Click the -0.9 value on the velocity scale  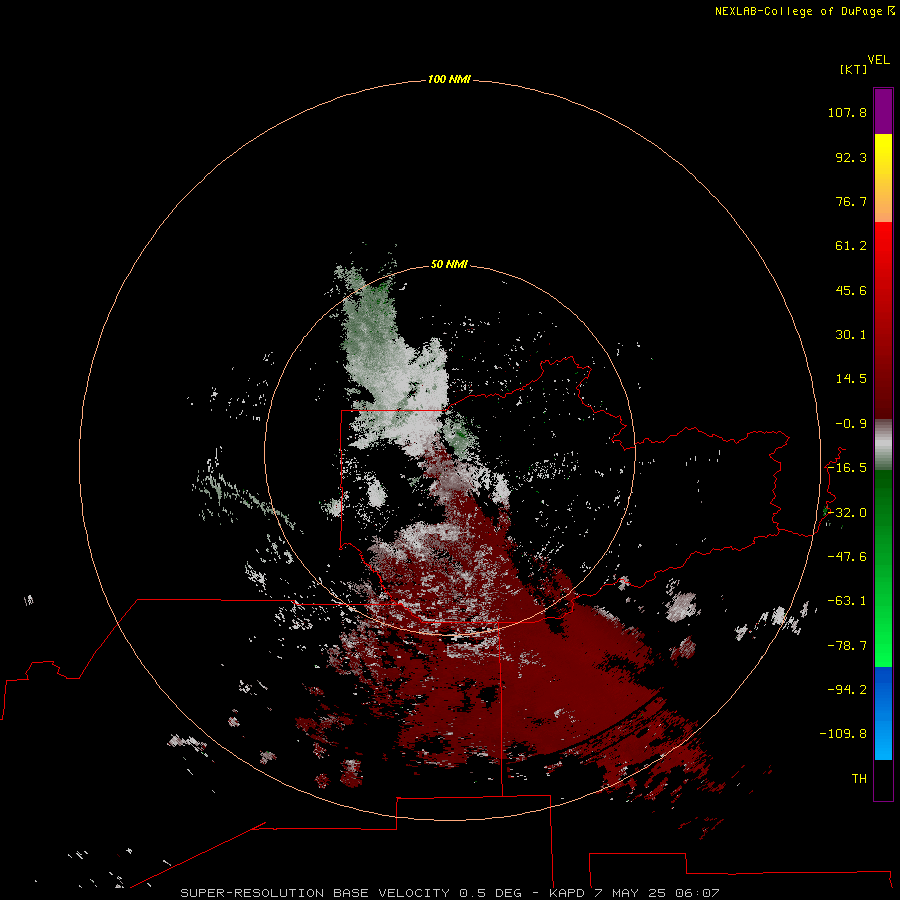pos(851,424)
